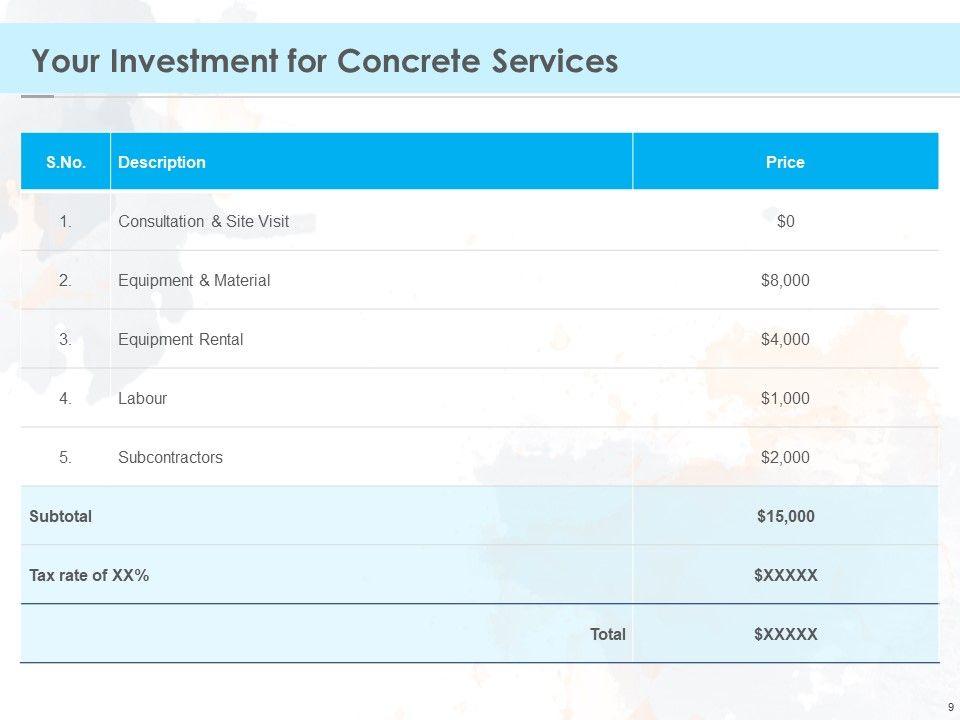
Task: Click the "Consultation & Site Visit" description cell
Action: click(x=203, y=221)
